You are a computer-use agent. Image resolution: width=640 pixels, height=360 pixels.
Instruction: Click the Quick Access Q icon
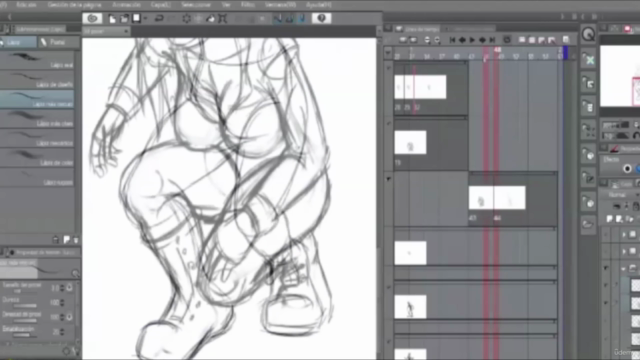pos(588,35)
